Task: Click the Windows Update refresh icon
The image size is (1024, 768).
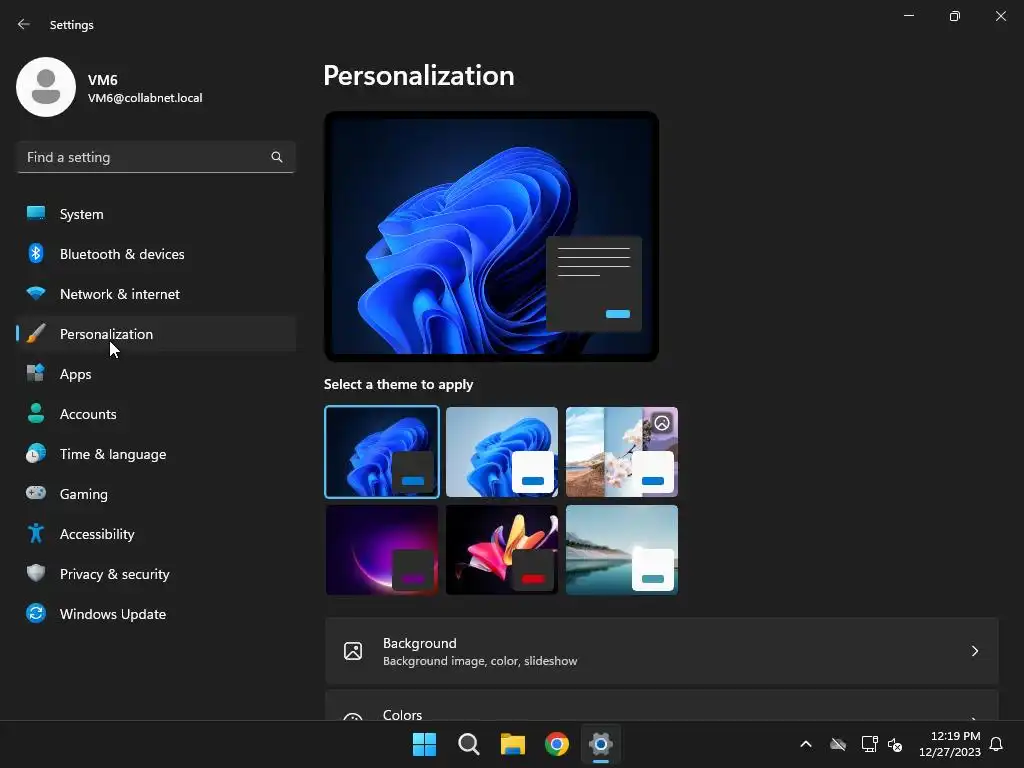Action: pos(36,613)
